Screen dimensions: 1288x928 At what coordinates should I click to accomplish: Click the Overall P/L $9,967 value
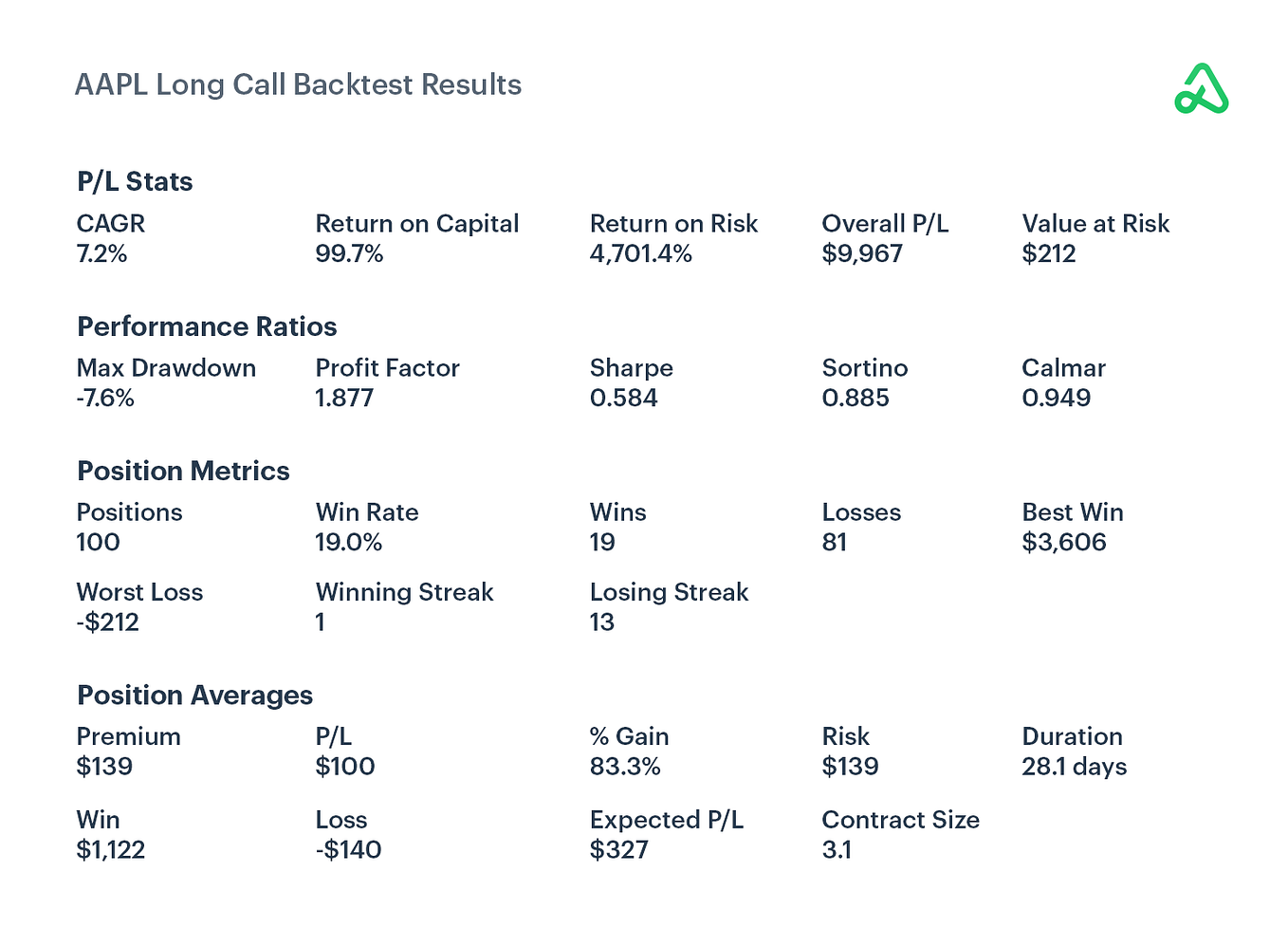pos(861,254)
